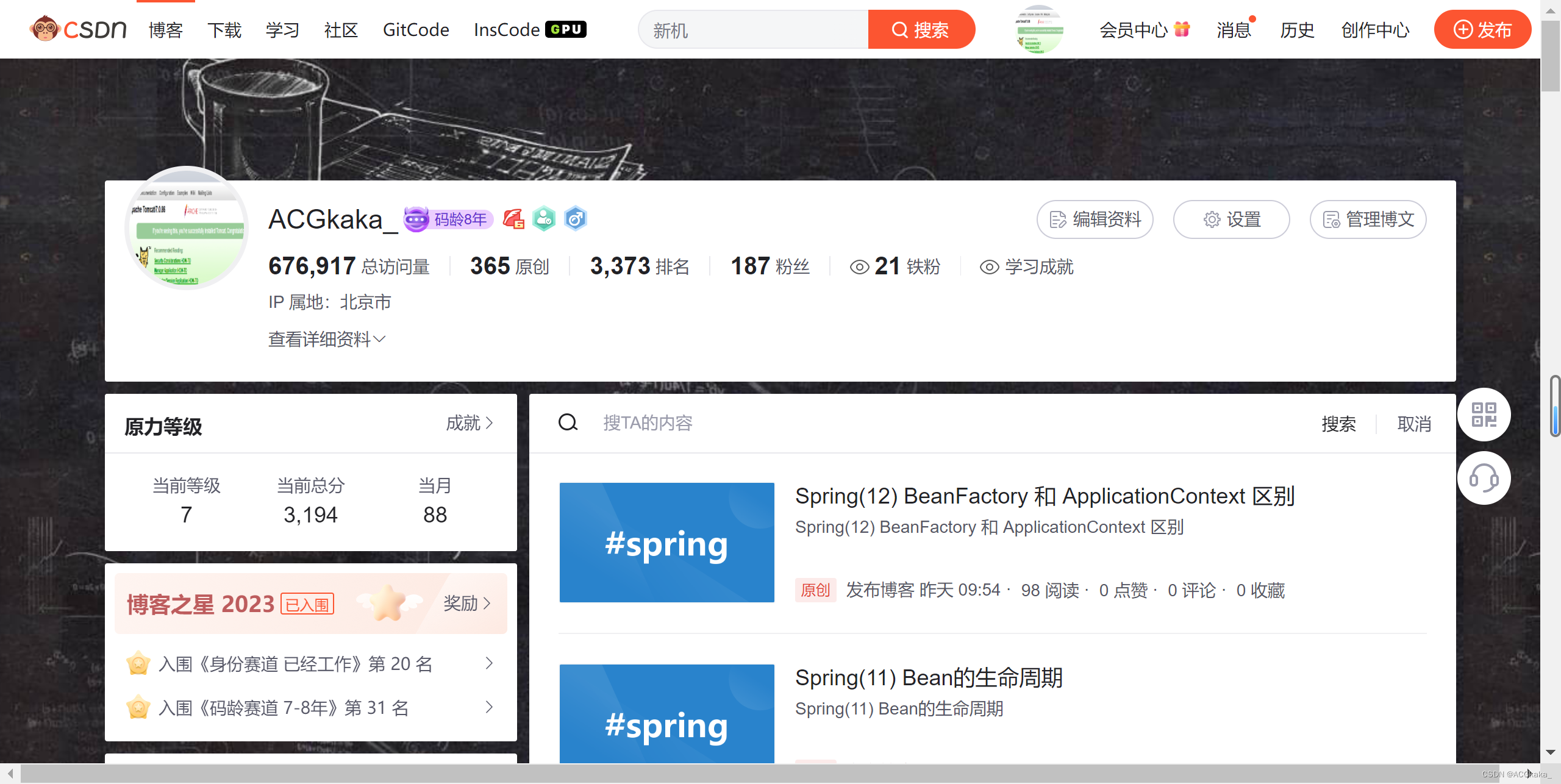Click 365 原创 stat

coord(510,266)
